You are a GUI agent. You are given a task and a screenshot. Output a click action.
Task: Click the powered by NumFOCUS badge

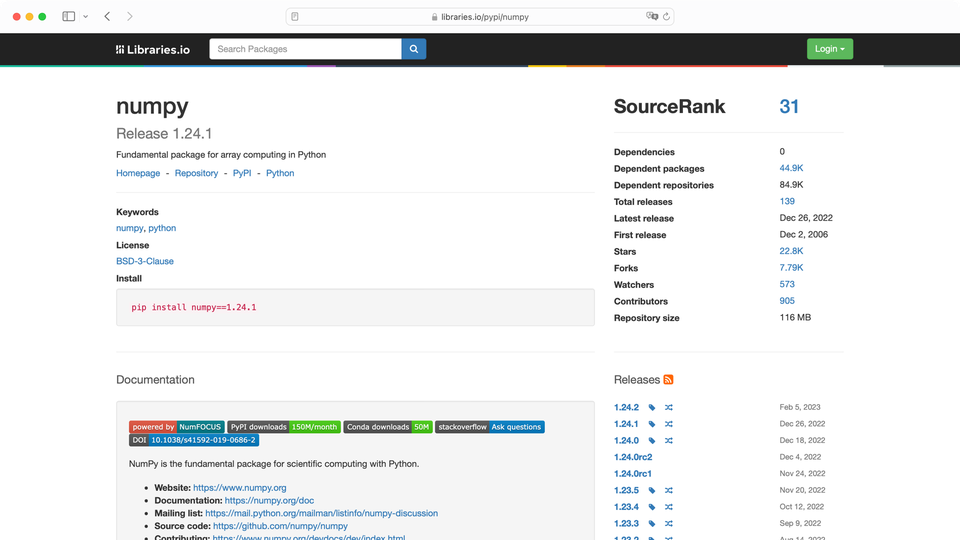pos(177,427)
